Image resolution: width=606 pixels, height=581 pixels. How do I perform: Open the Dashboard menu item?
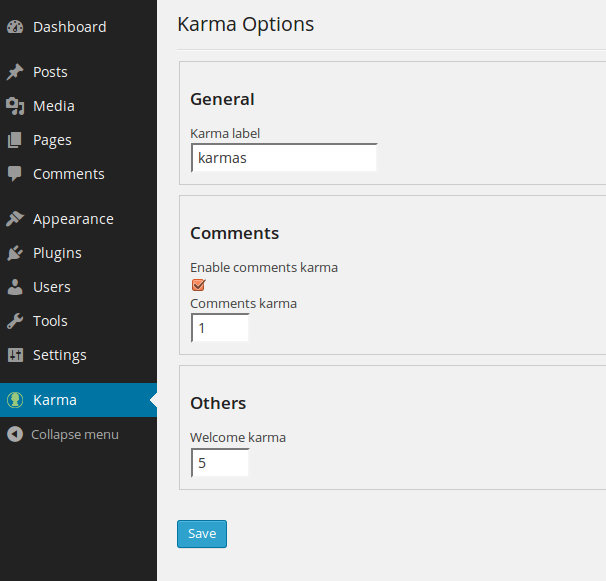[x=78, y=27]
